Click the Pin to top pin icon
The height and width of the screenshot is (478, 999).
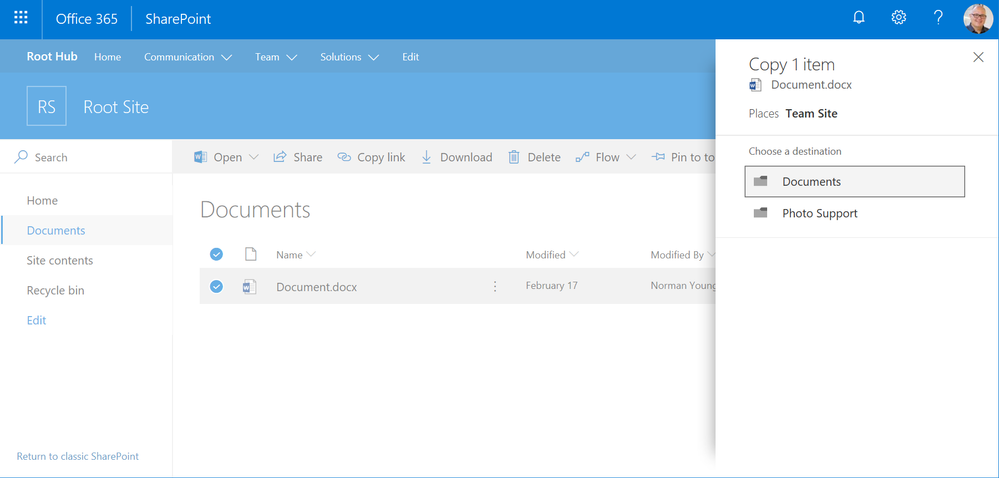658,157
